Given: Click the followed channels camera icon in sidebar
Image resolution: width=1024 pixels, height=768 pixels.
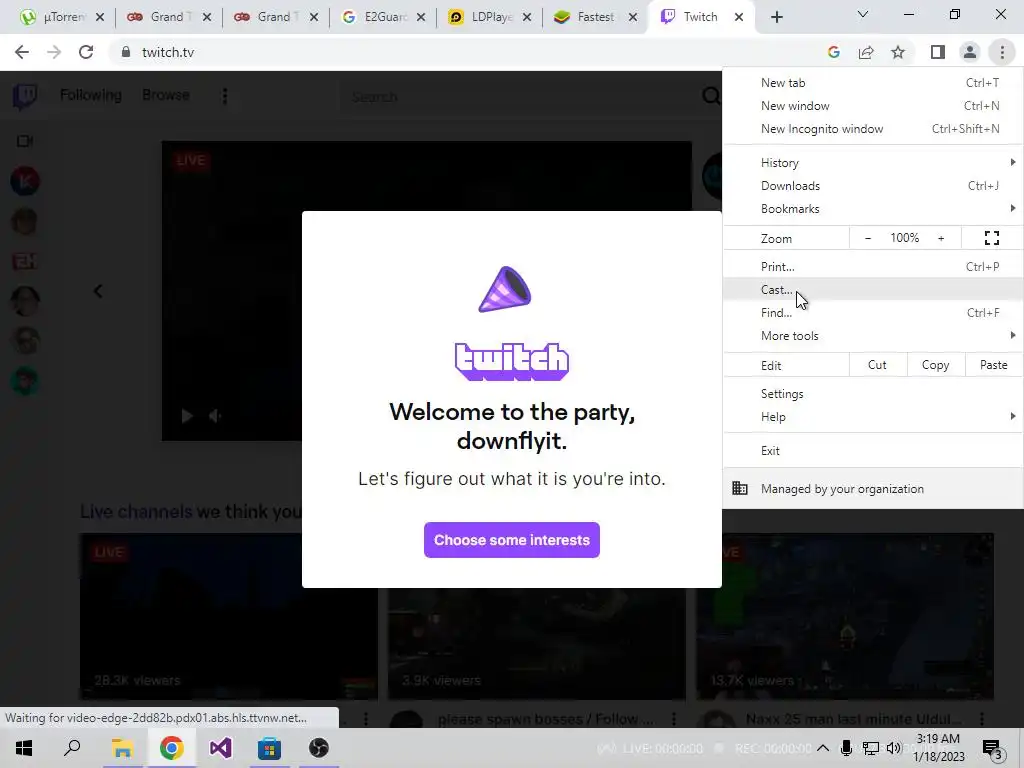Looking at the screenshot, I should pos(25,141).
